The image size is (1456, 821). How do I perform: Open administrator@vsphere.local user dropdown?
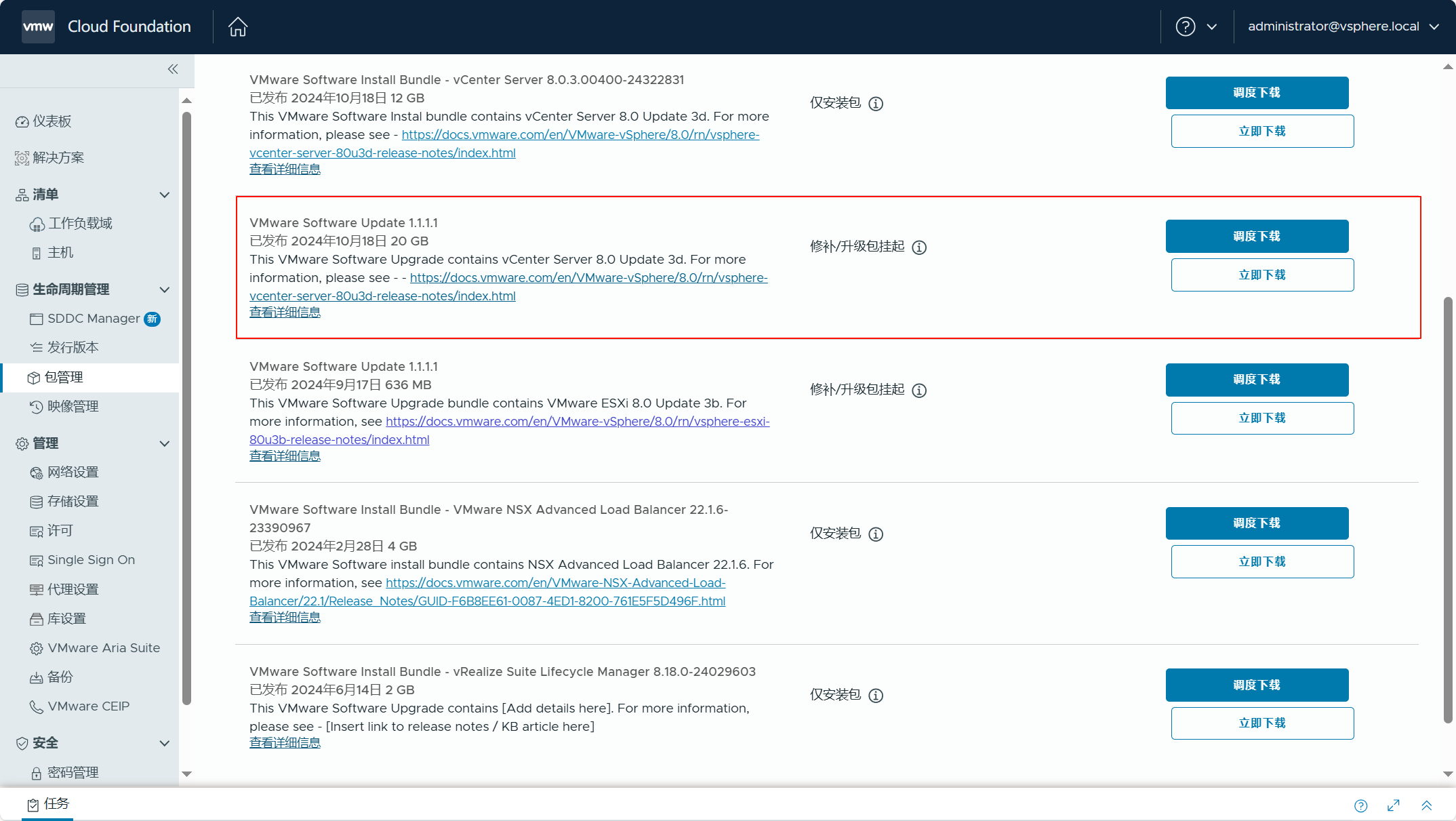(1343, 26)
